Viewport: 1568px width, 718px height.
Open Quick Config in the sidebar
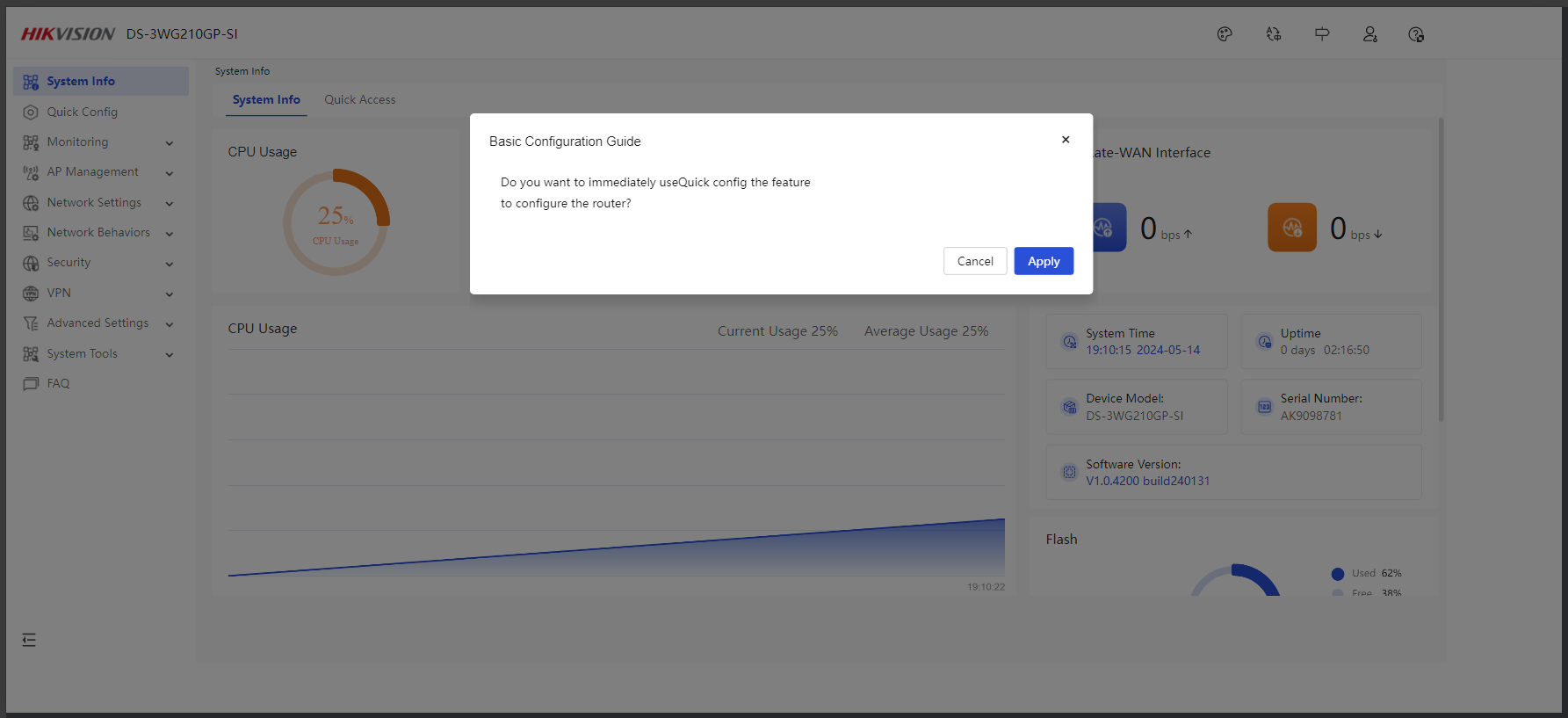pos(82,112)
